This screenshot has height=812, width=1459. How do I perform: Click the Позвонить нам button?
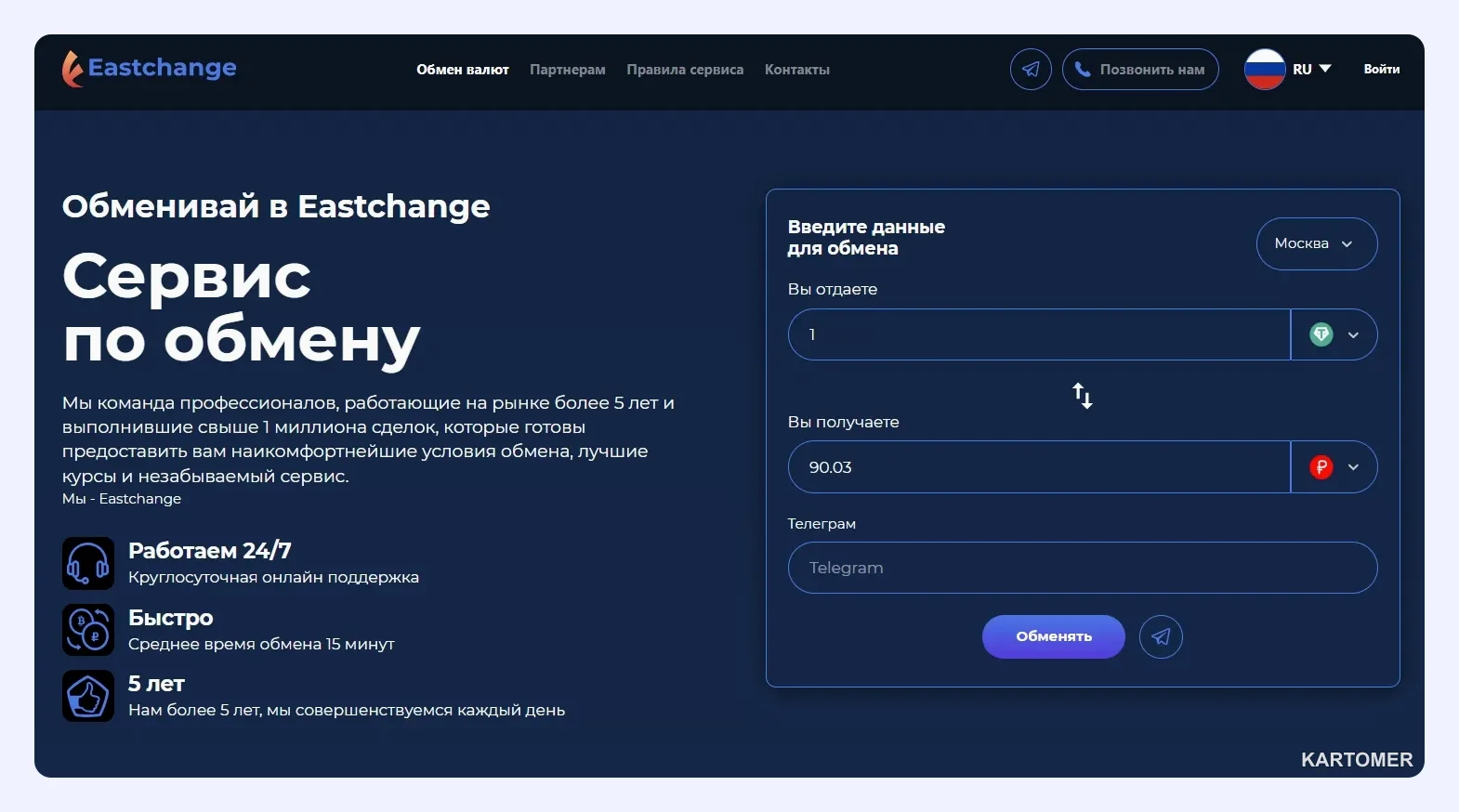click(x=1140, y=69)
